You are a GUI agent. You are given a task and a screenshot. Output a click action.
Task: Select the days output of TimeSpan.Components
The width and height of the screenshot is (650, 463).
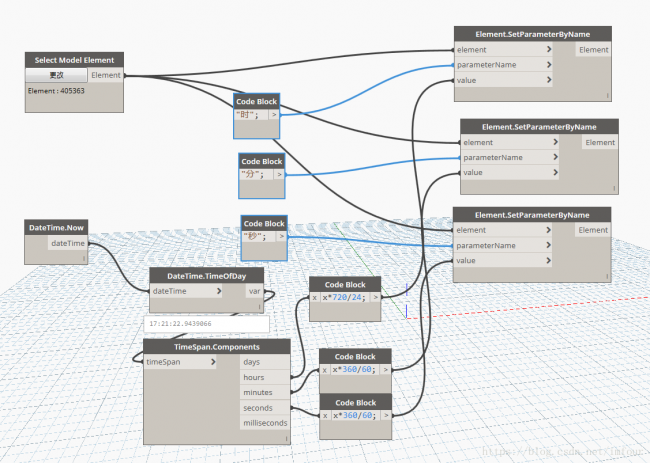click(265, 362)
